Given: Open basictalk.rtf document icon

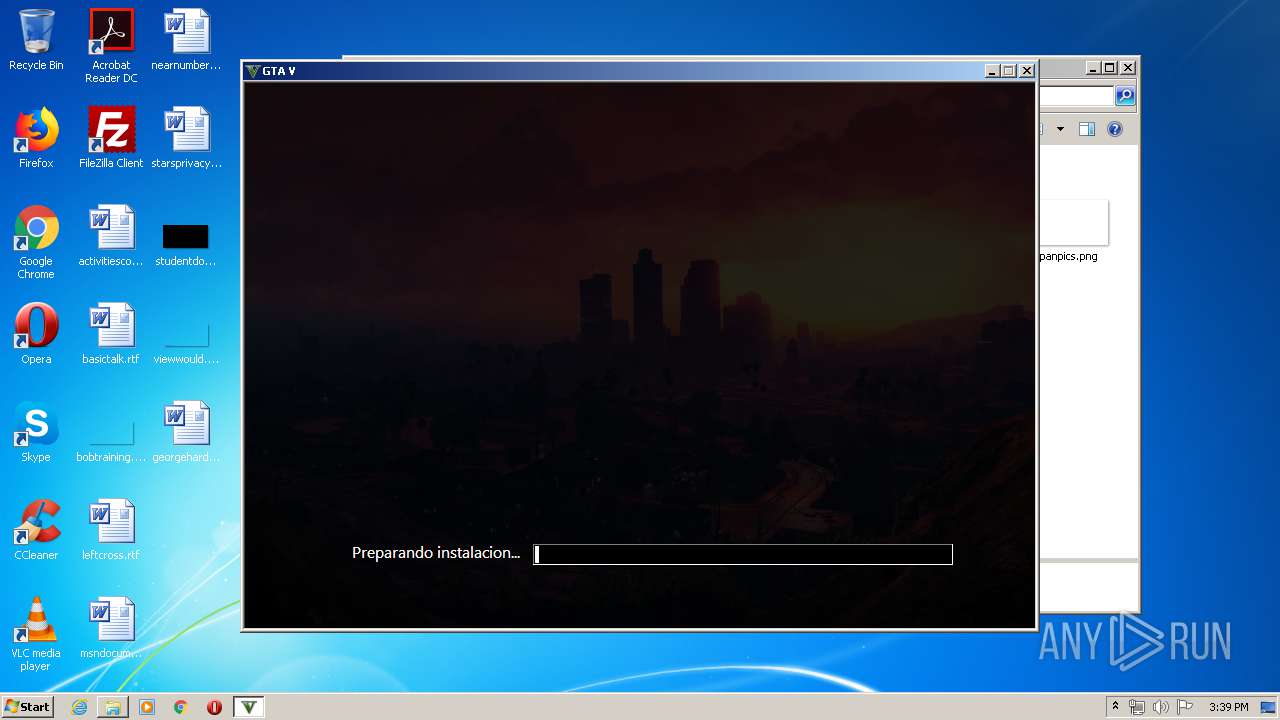Looking at the screenshot, I should (111, 334).
